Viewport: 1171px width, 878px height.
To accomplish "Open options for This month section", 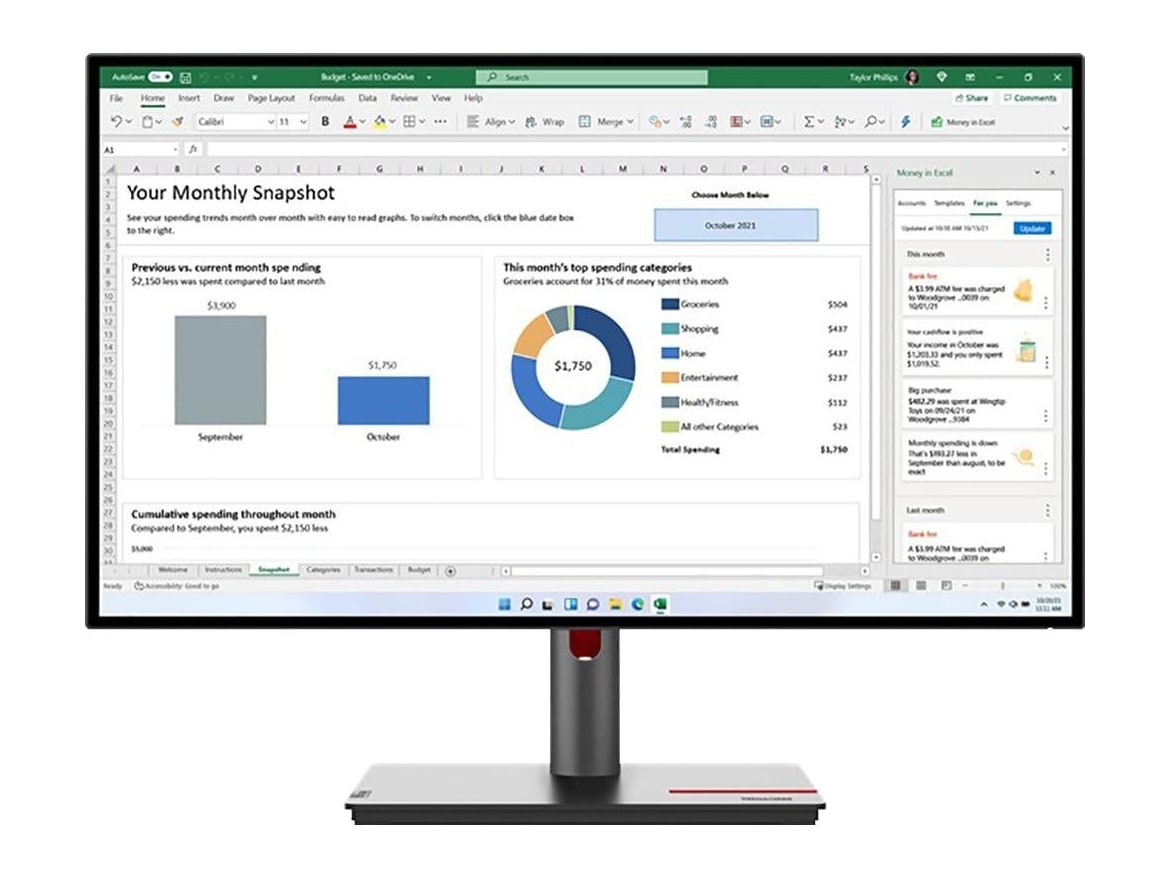I will [1048, 255].
